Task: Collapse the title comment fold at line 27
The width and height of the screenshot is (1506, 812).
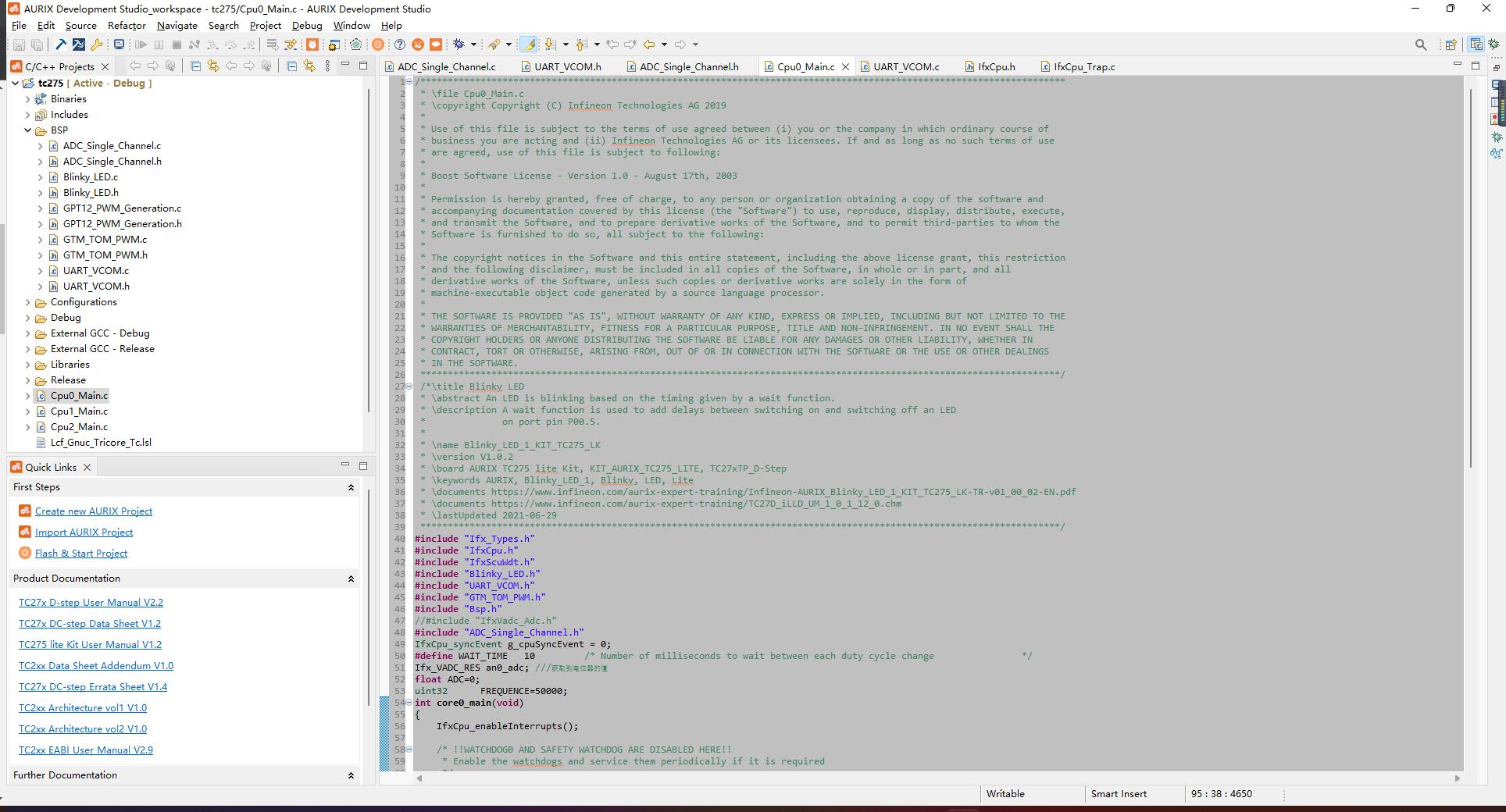Action: (x=409, y=386)
